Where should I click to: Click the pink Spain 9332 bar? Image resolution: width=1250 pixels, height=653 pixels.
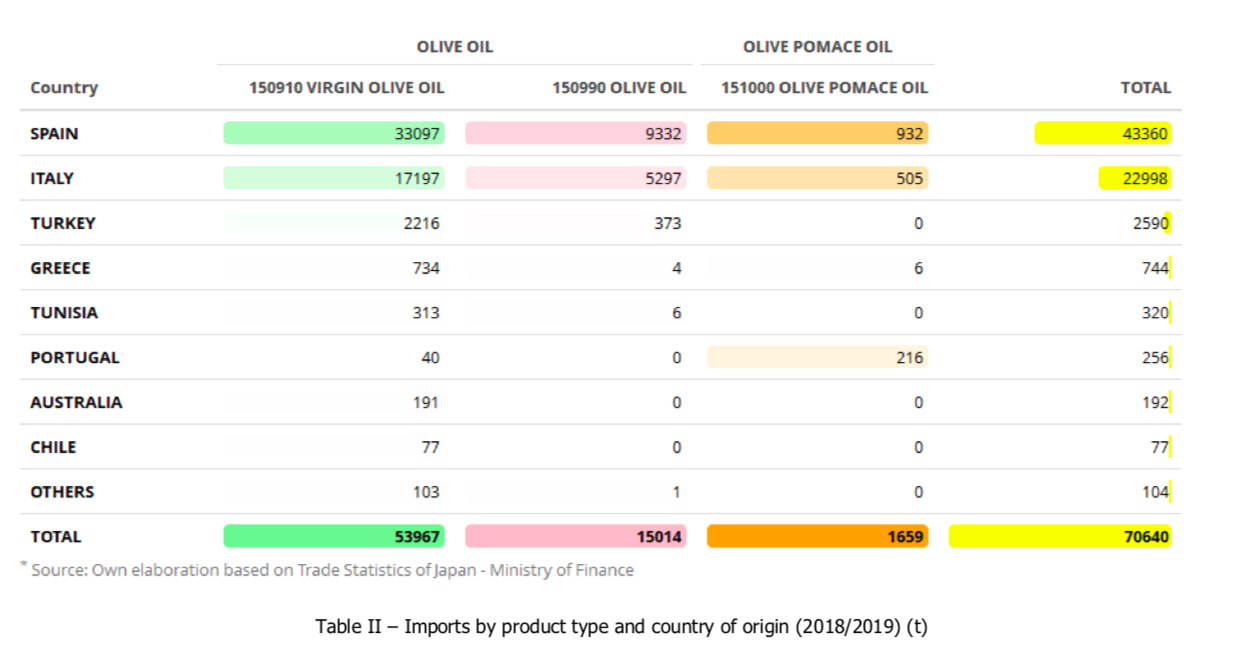point(575,134)
